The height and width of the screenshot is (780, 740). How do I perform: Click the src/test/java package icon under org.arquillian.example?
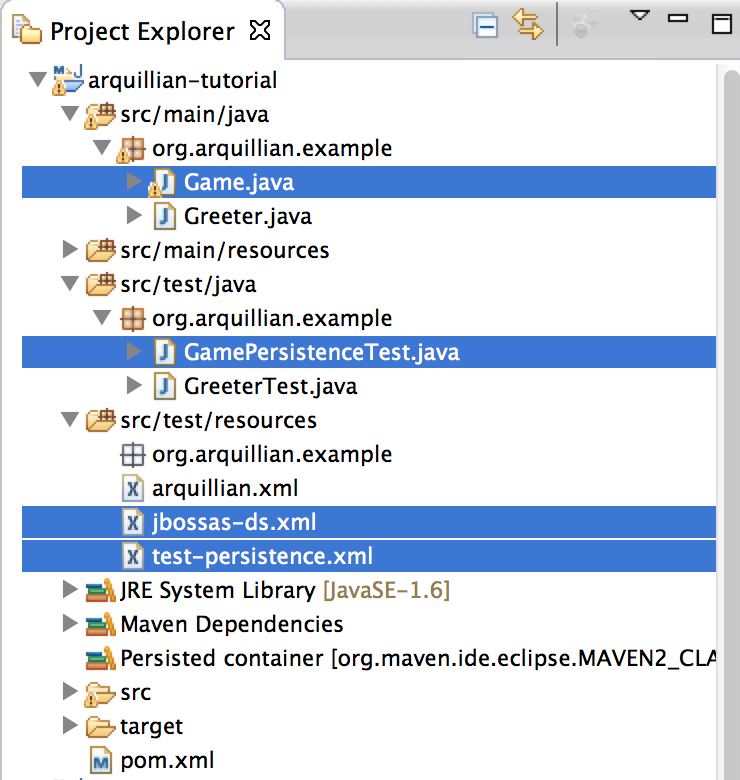133,319
